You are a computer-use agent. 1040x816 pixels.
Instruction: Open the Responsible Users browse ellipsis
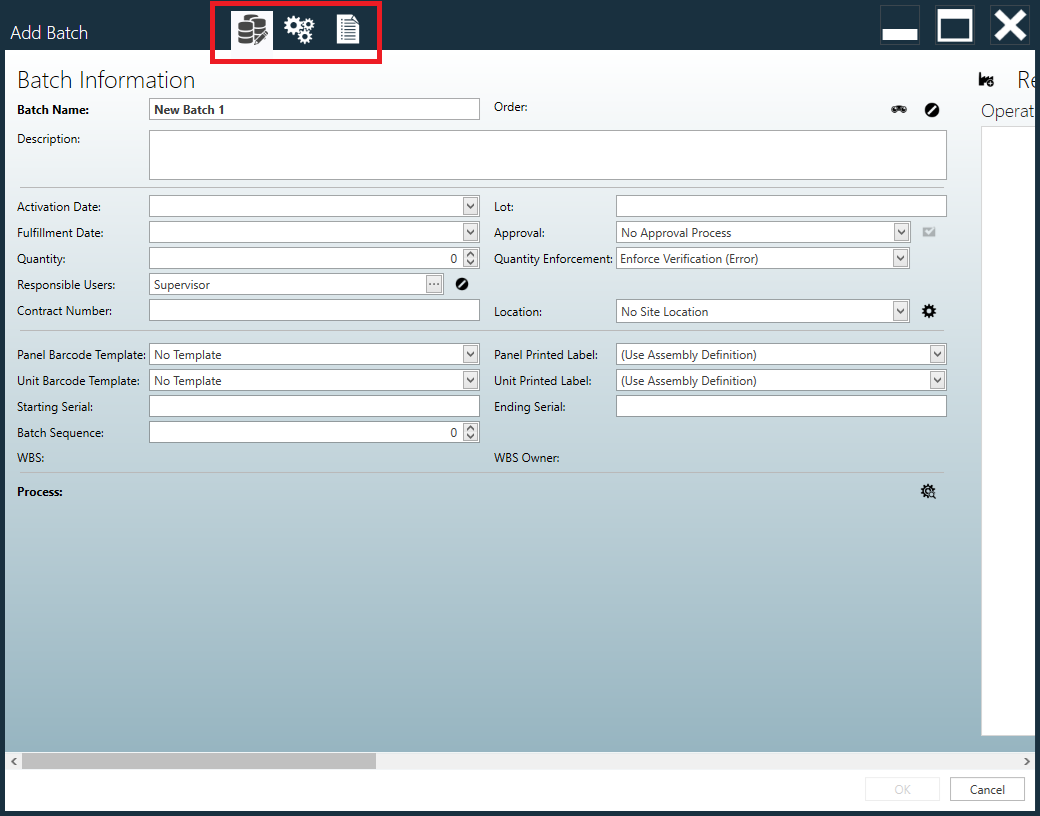coord(434,284)
